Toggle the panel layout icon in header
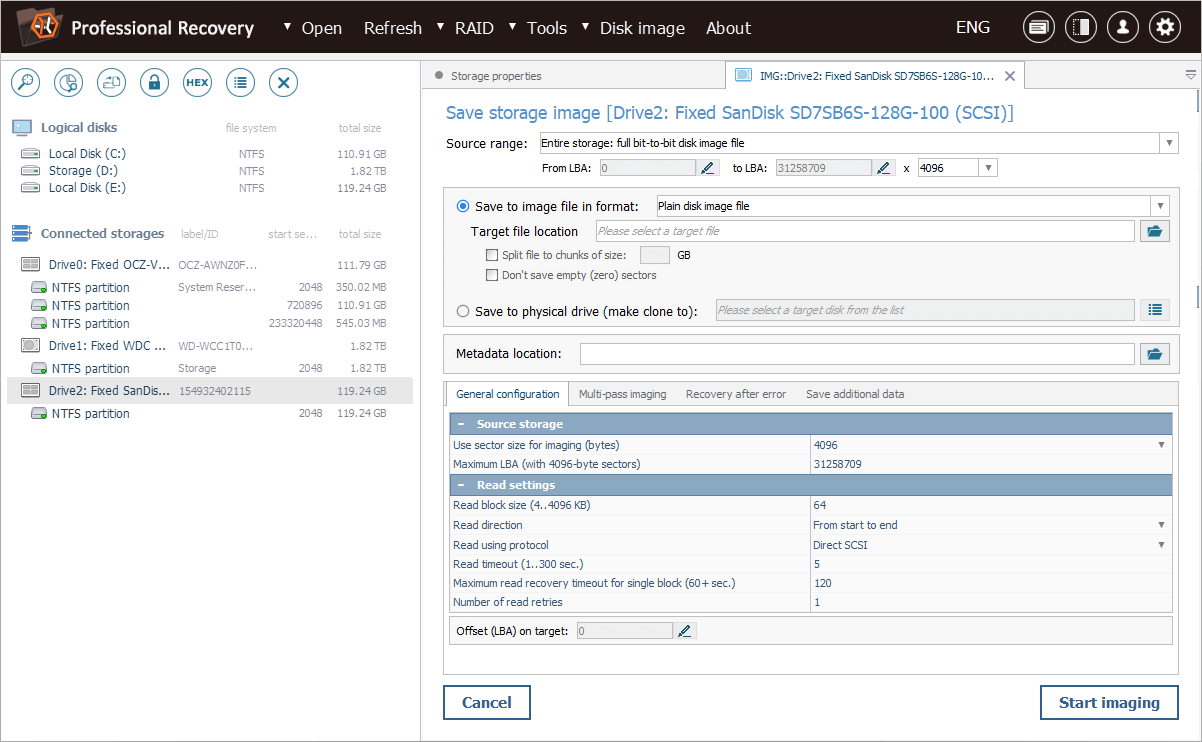The height and width of the screenshot is (742, 1202). coord(1081,28)
